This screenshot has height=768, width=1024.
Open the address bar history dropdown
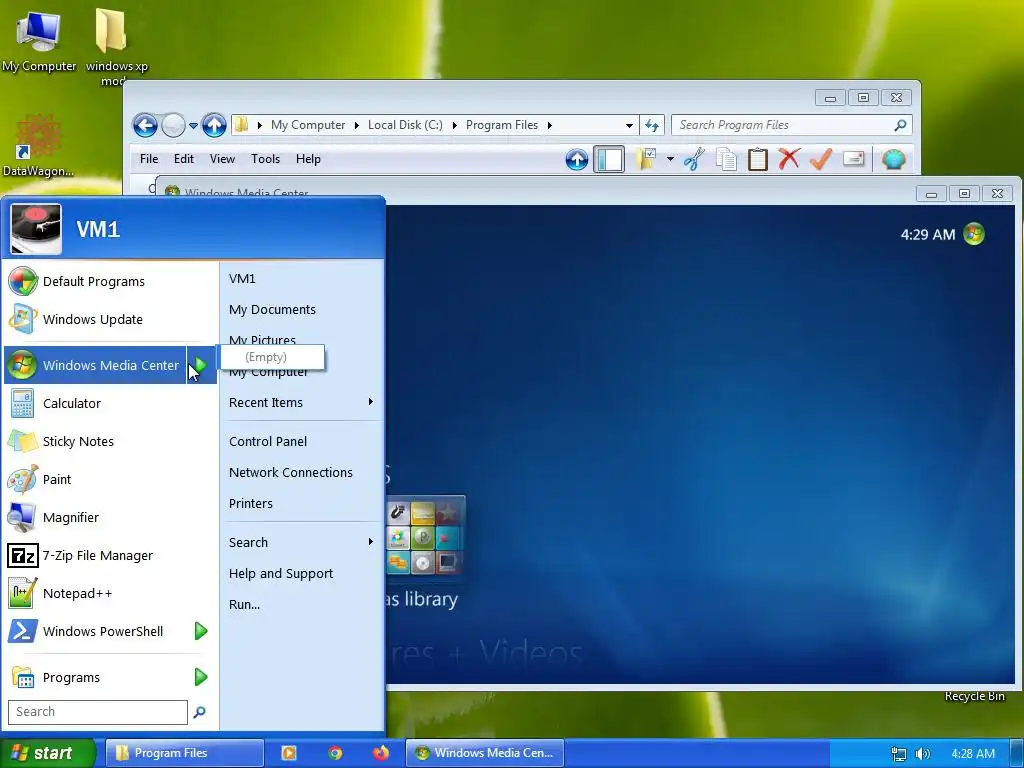coord(629,125)
